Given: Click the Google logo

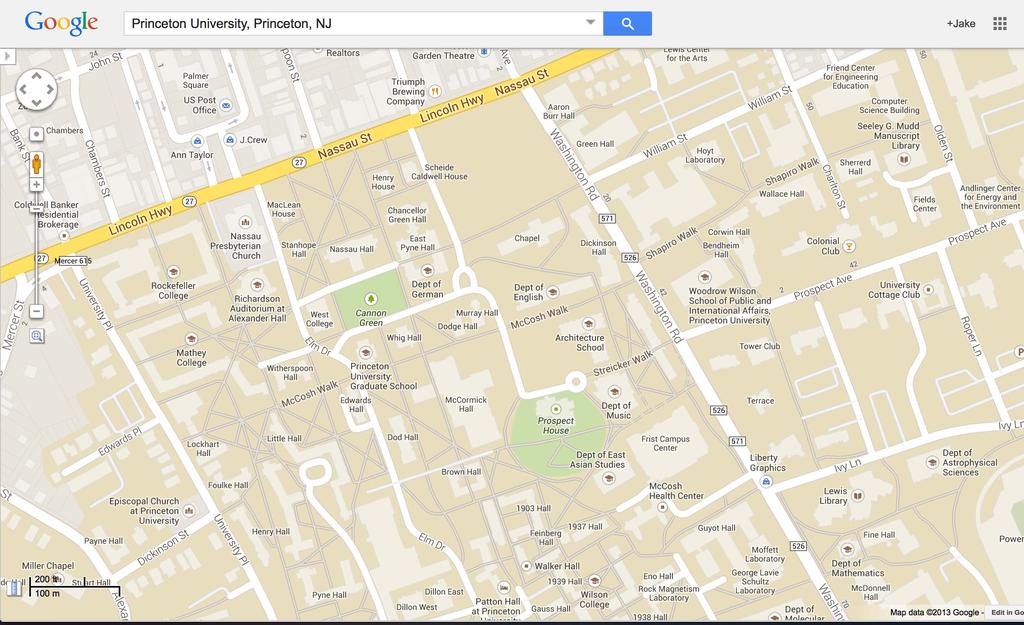Looking at the screenshot, I should coord(61,23).
